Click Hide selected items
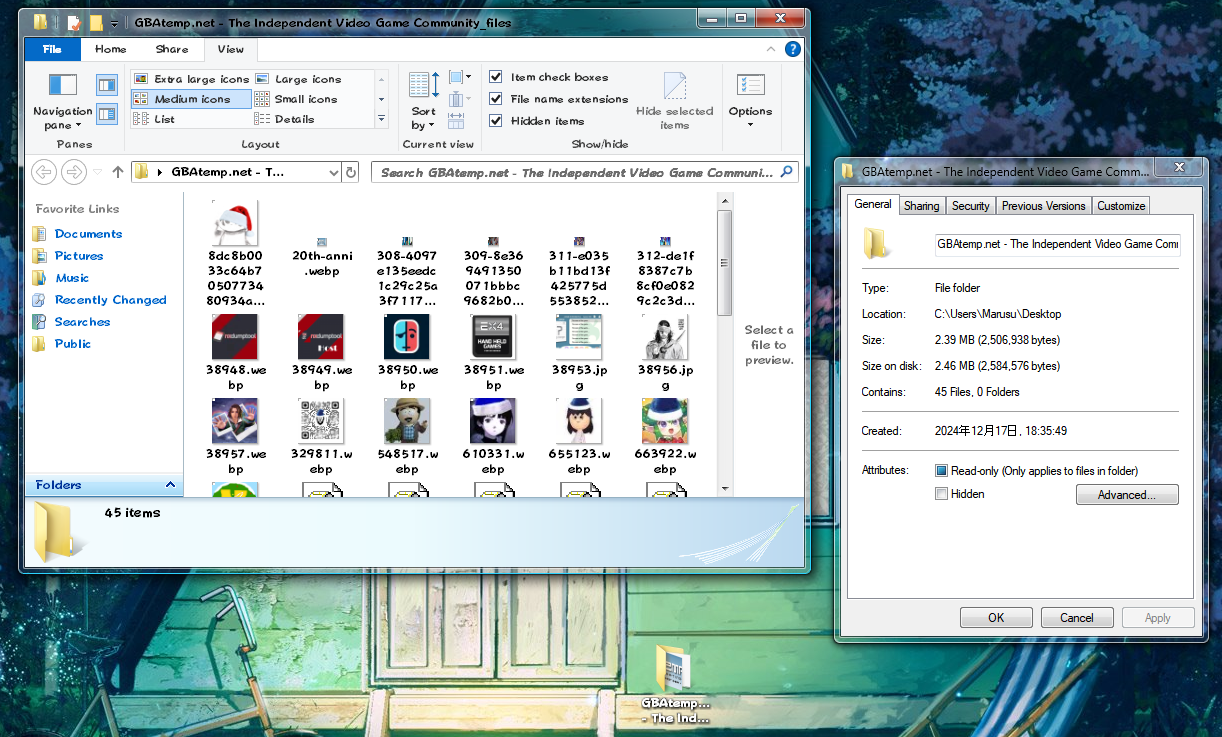 675,100
